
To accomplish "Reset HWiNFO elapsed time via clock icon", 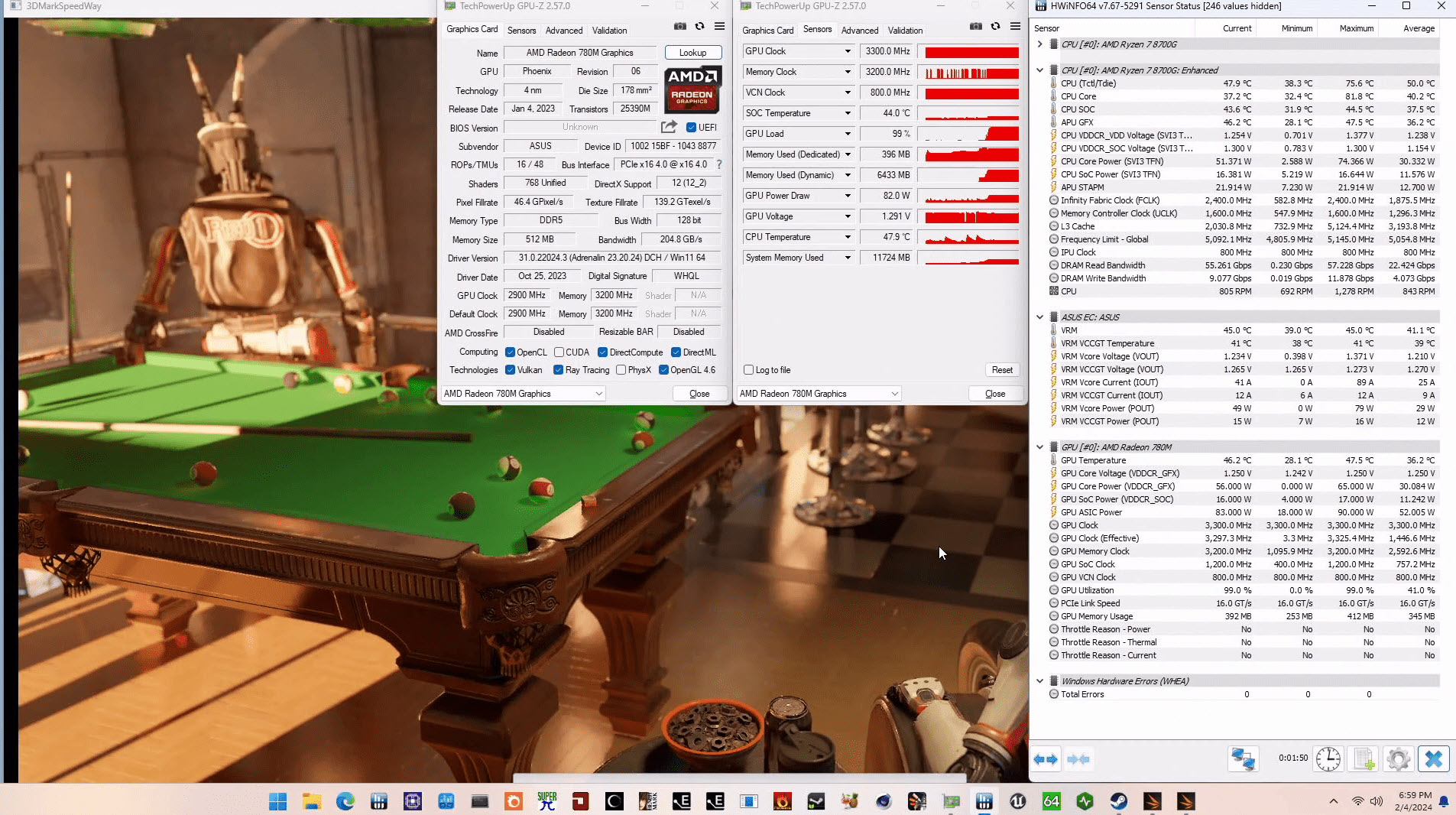I will pyautogui.click(x=1328, y=758).
